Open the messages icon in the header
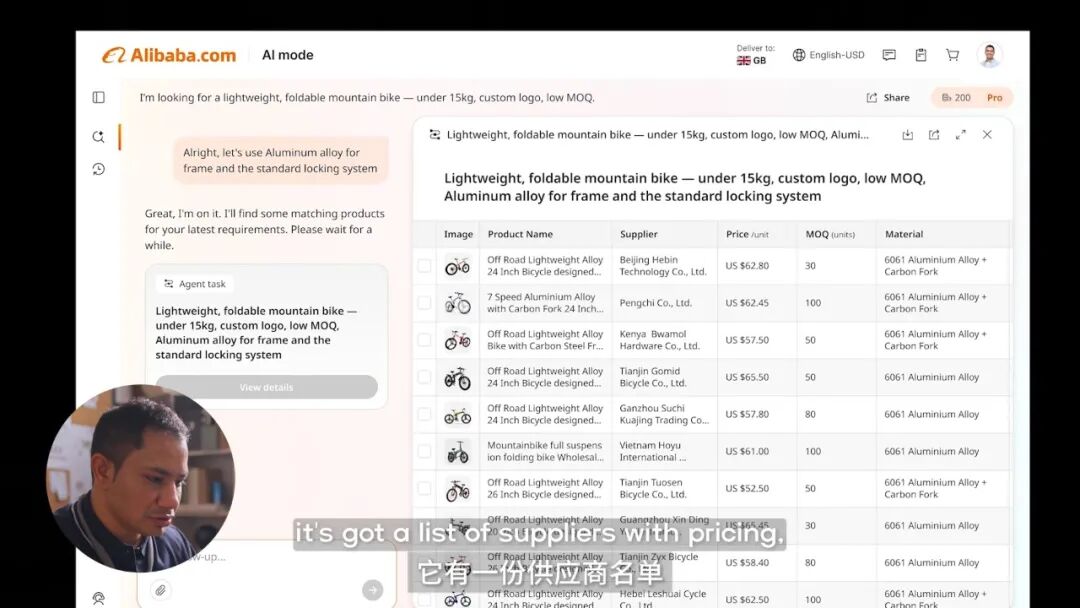This screenshot has width=1080, height=608. [x=889, y=55]
